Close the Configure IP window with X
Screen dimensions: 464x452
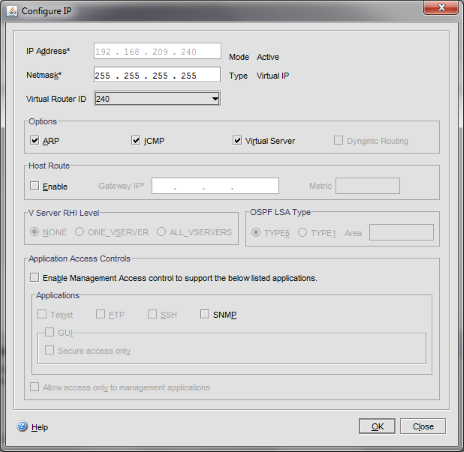click(441, 8)
